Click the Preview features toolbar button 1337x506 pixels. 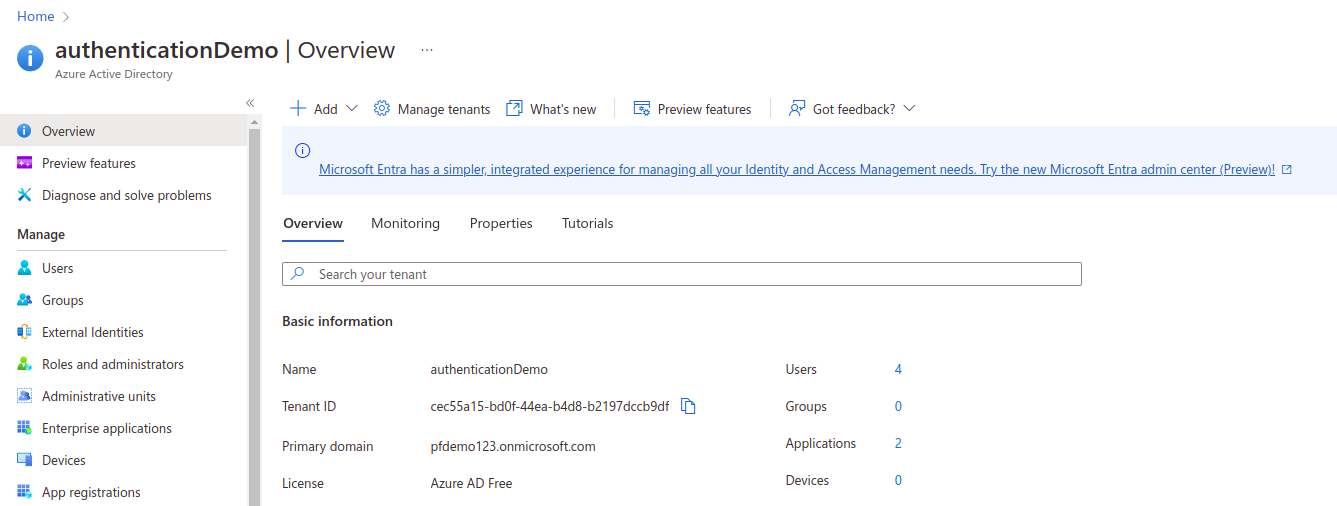coord(692,108)
